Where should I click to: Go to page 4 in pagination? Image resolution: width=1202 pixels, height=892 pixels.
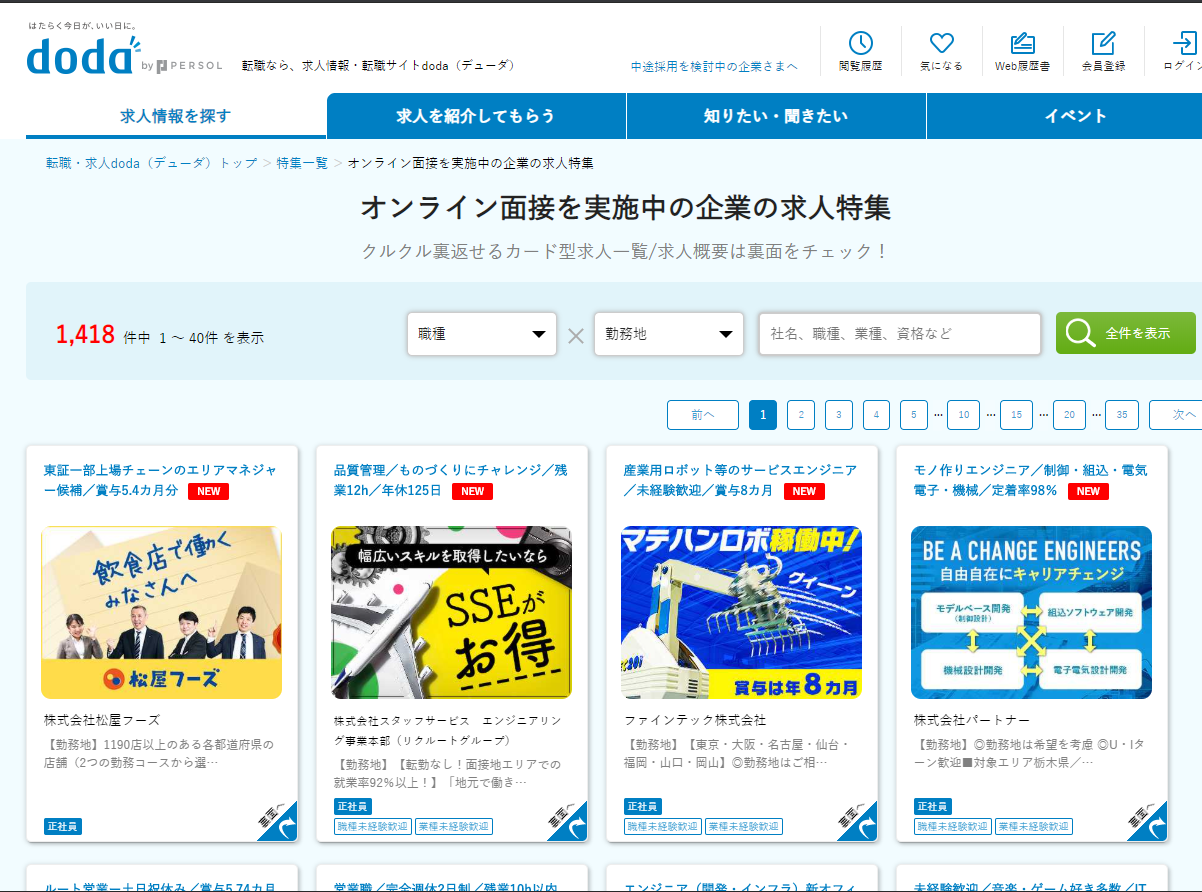pos(876,415)
